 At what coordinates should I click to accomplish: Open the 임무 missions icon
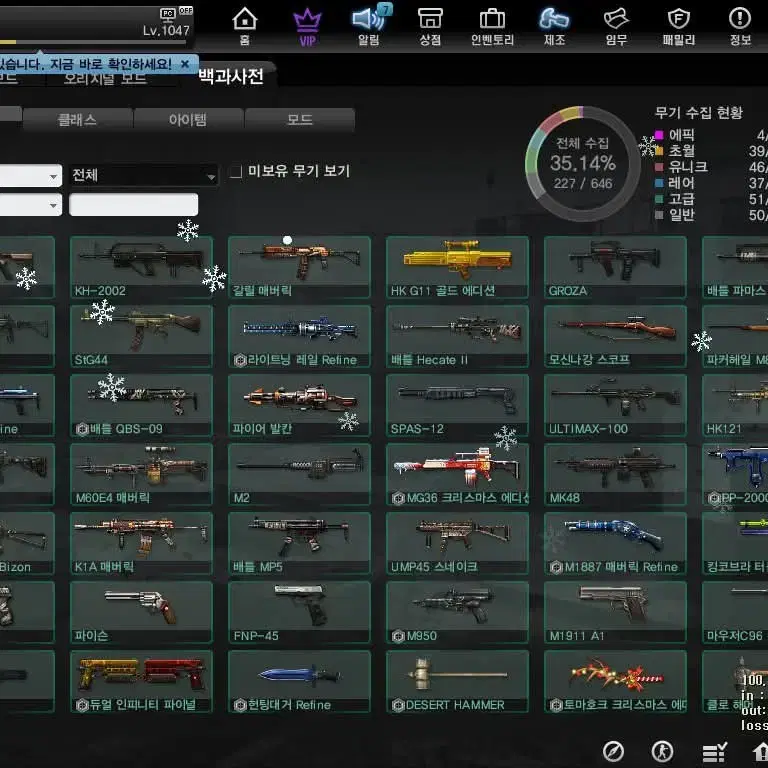(x=616, y=27)
